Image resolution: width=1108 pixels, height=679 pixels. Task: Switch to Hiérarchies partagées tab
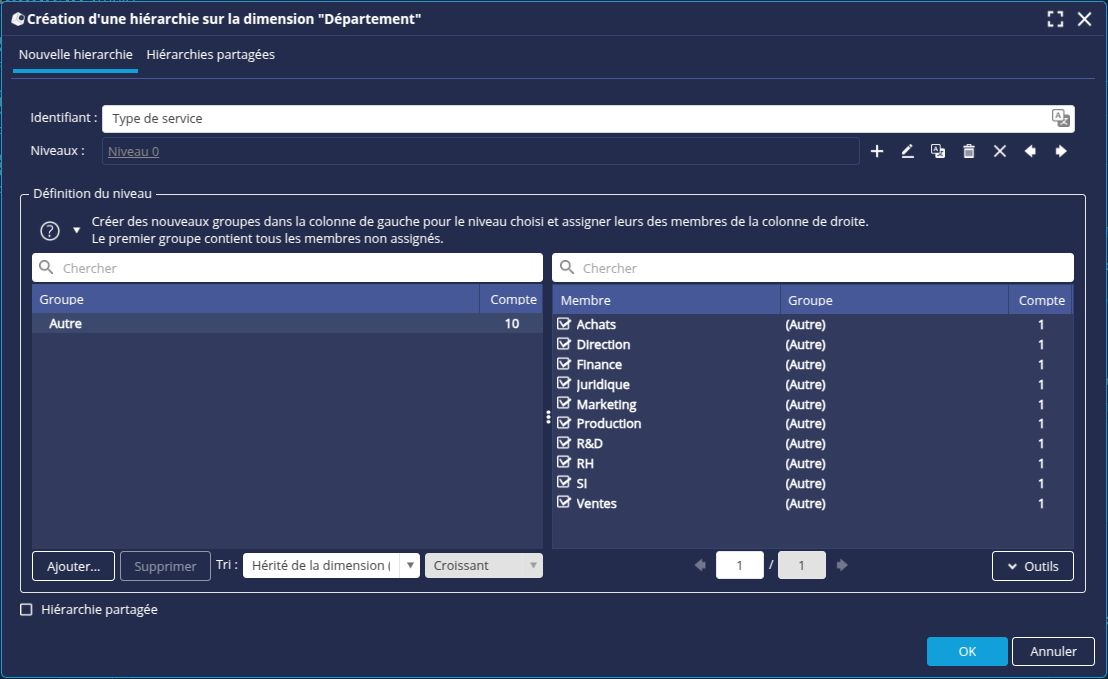pyautogui.click(x=210, y=55)
